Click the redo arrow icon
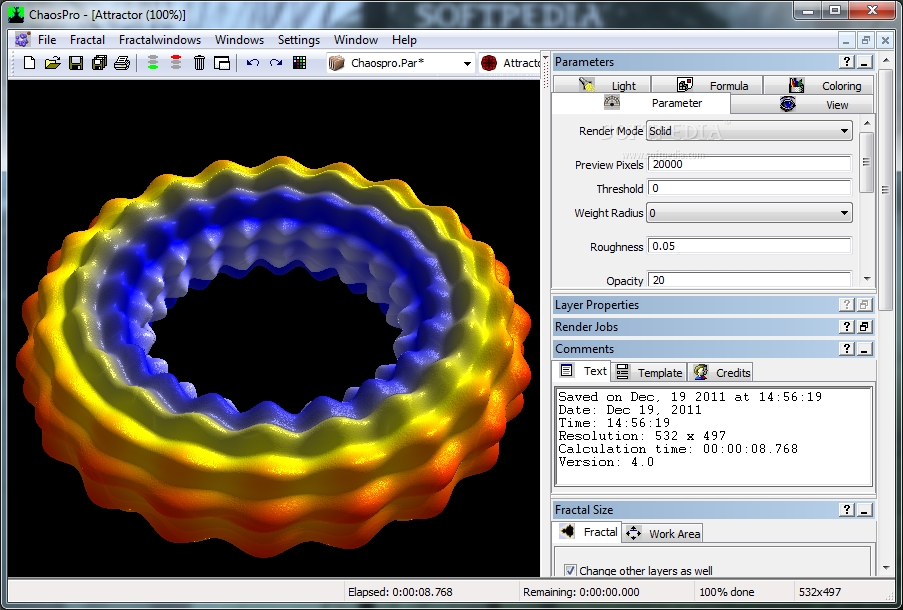 [x=275, y=63]
